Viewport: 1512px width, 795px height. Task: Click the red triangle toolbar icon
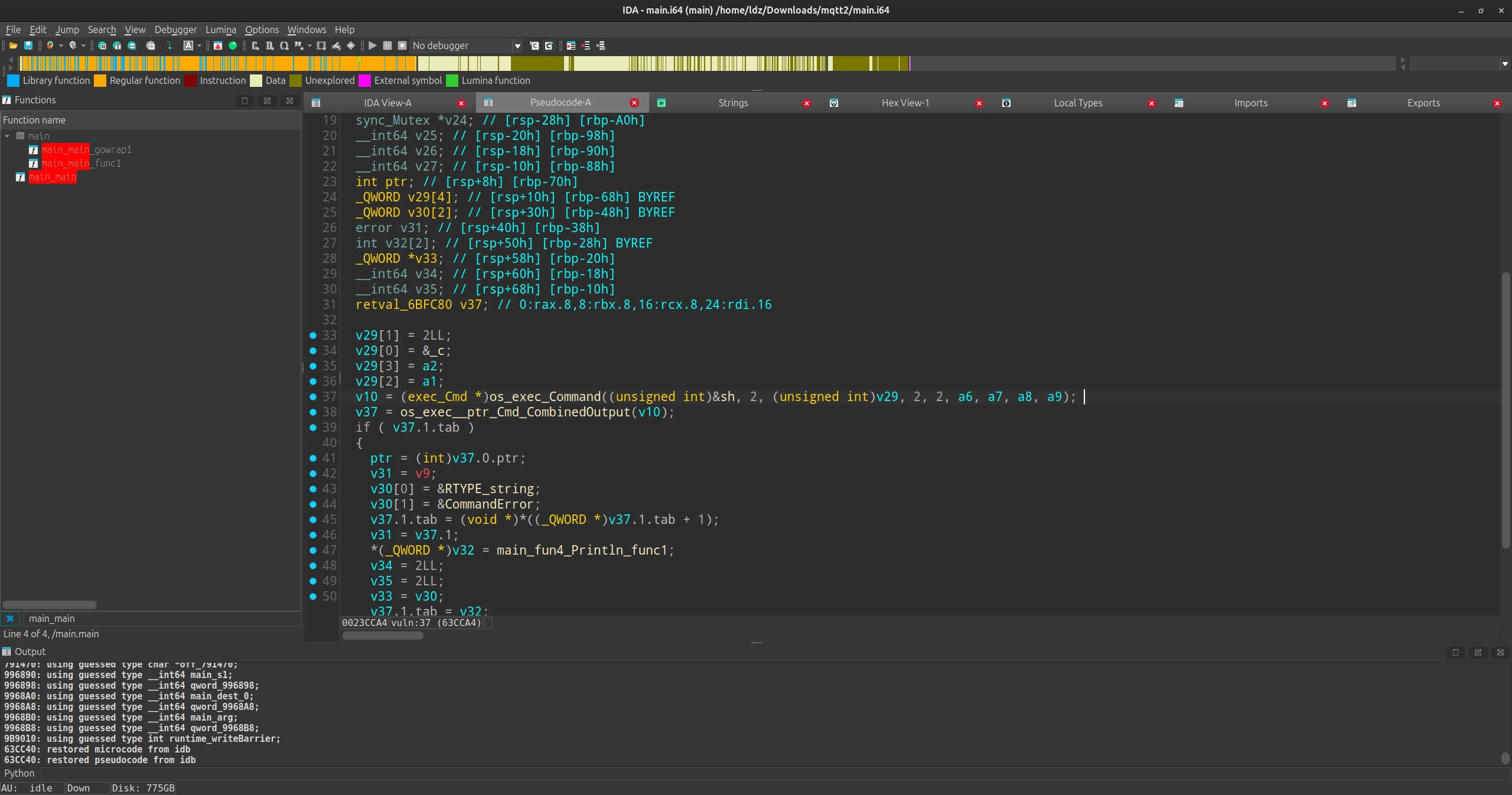(x=218, y=45)
